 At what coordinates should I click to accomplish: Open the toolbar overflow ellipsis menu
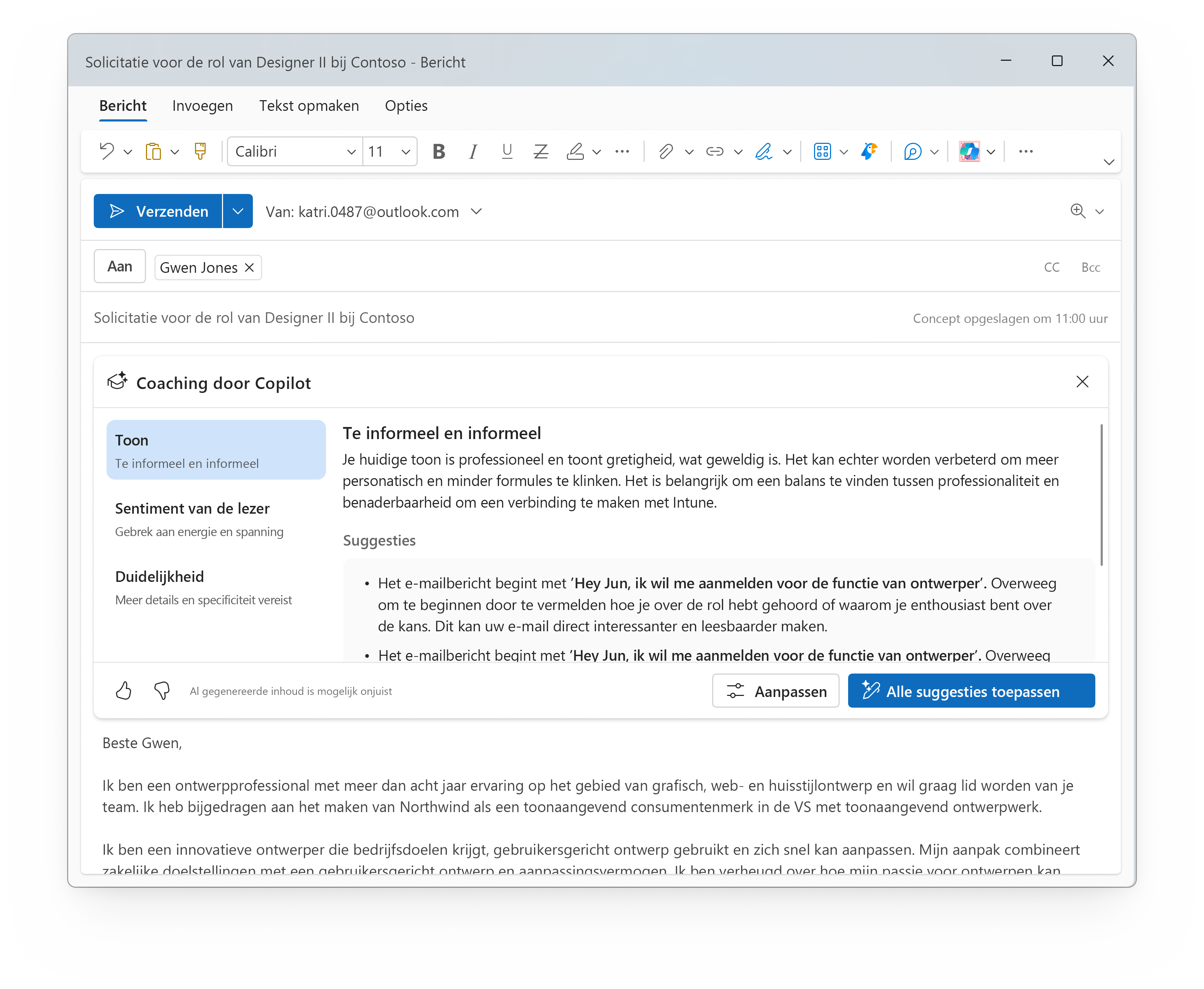[x=1026, y=152]
